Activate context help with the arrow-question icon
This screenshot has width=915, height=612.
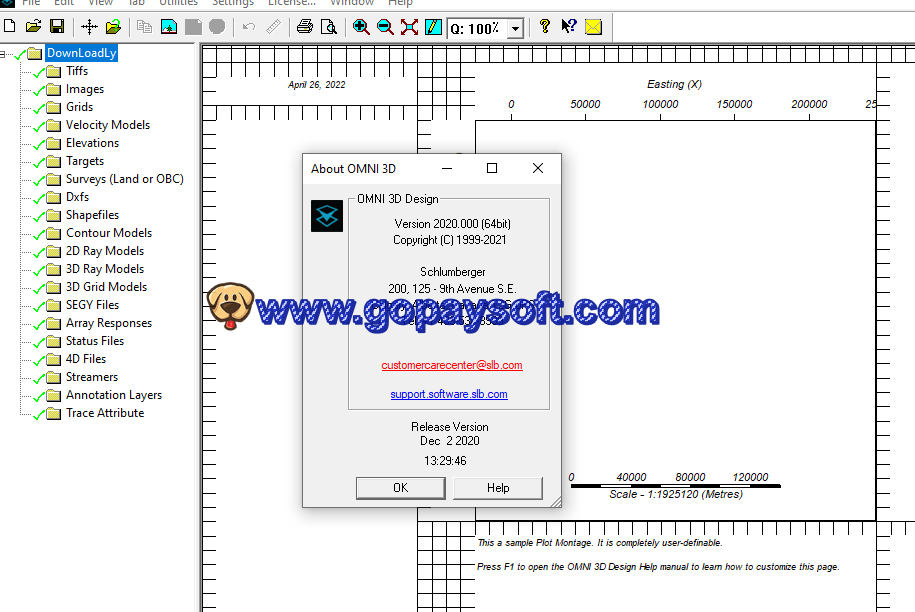pyautogui.click(x=569, y=27)
